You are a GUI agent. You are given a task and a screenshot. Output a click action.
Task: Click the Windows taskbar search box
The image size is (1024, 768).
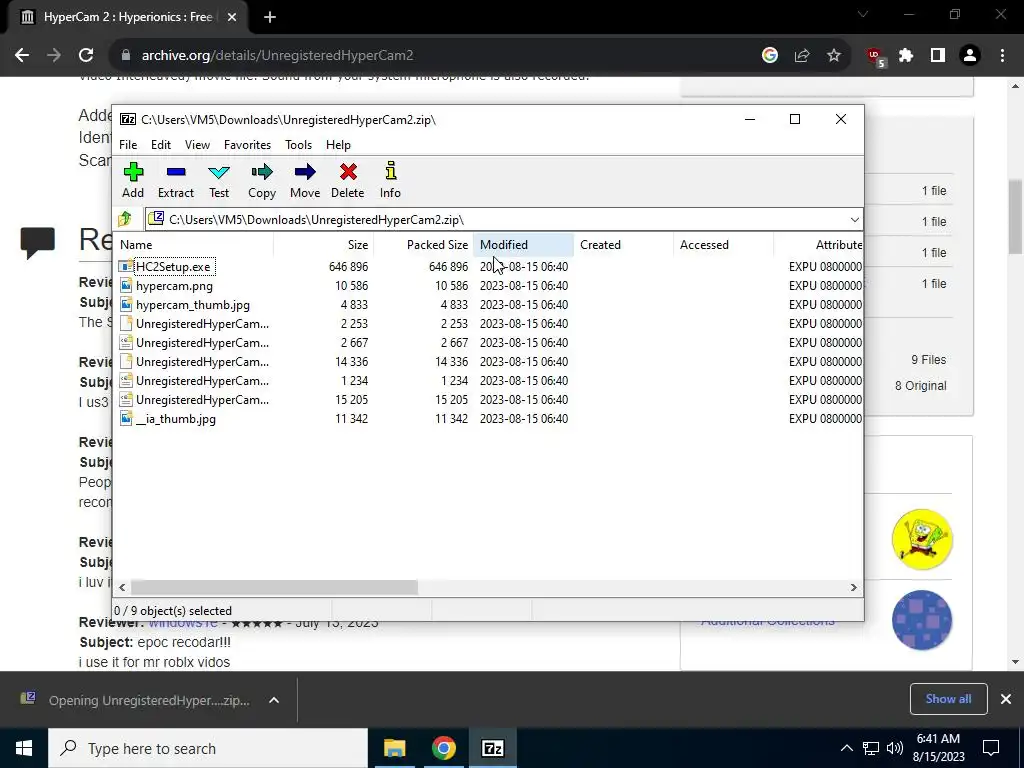pos(208,748)
